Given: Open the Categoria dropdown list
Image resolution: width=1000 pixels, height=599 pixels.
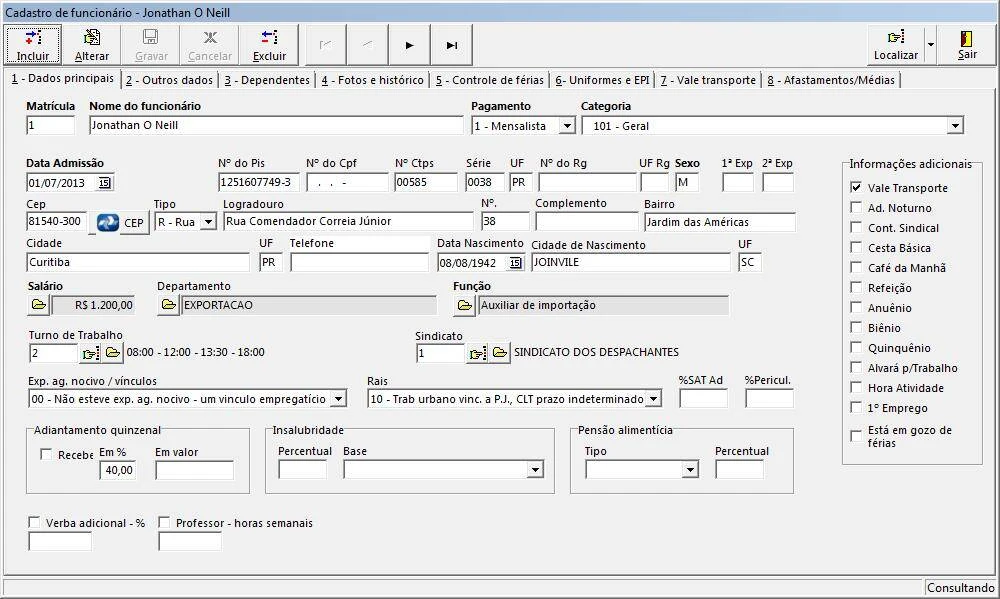Looking at the screenshot, I should (955, 126).
